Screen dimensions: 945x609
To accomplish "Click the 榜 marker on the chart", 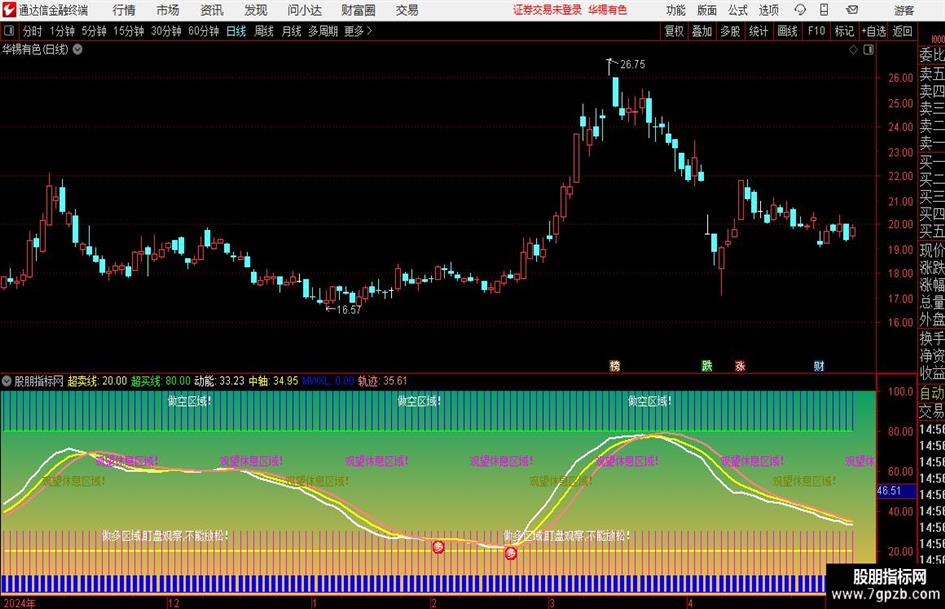I will 615,365.
